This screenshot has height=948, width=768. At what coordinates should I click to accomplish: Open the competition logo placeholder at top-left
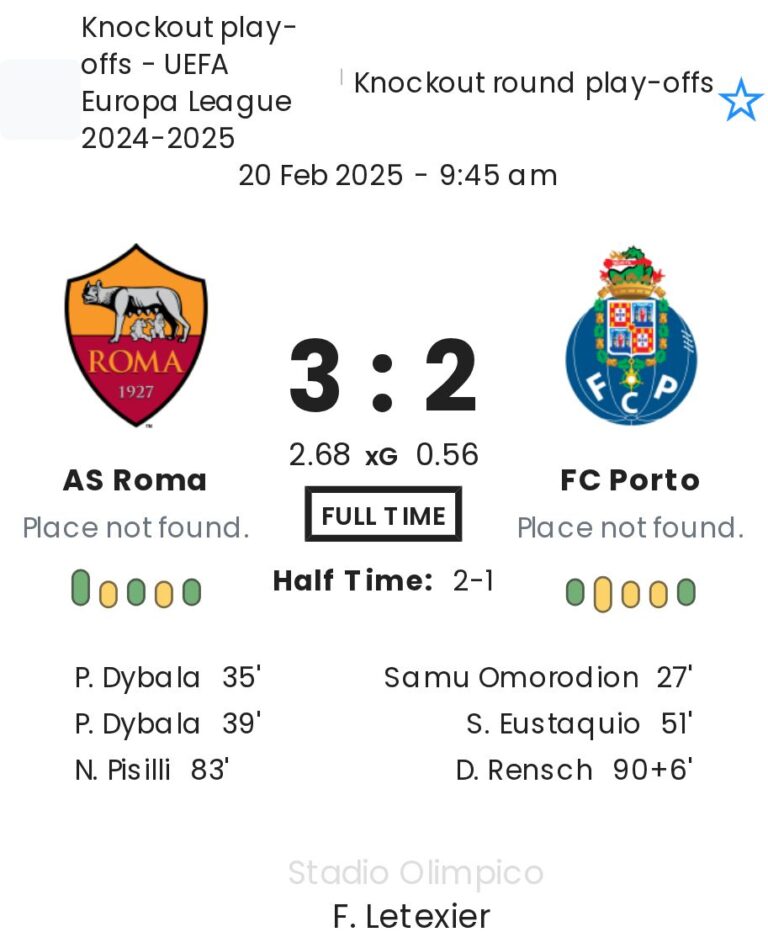point(40,100)
